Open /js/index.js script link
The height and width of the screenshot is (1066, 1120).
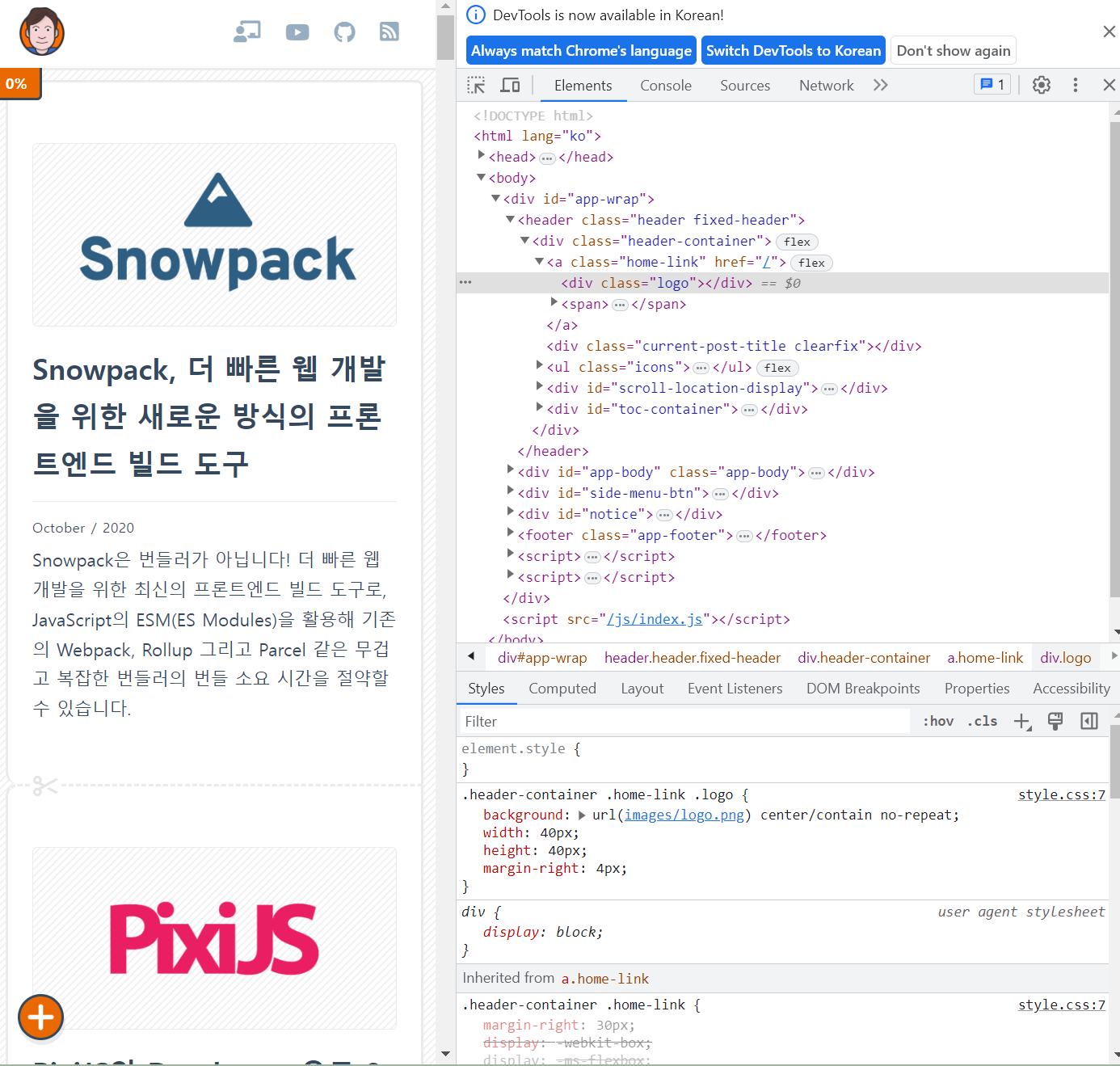point(655,619)
